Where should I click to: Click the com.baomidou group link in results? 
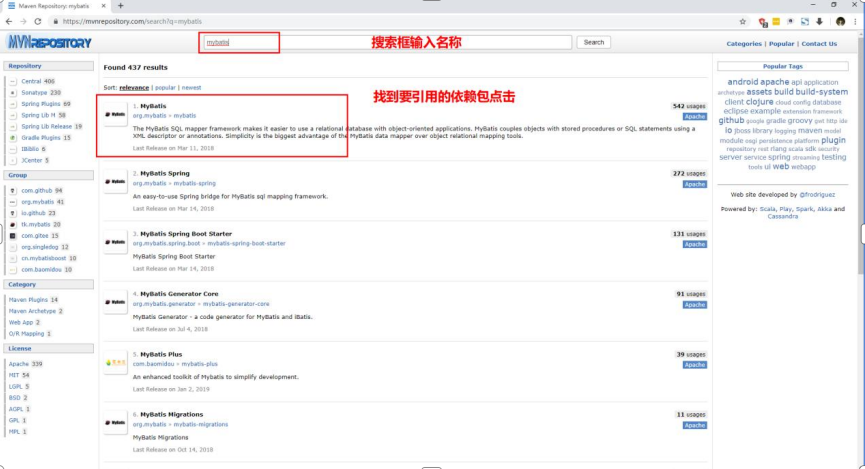pyautogui.click(x=153, y=364)
